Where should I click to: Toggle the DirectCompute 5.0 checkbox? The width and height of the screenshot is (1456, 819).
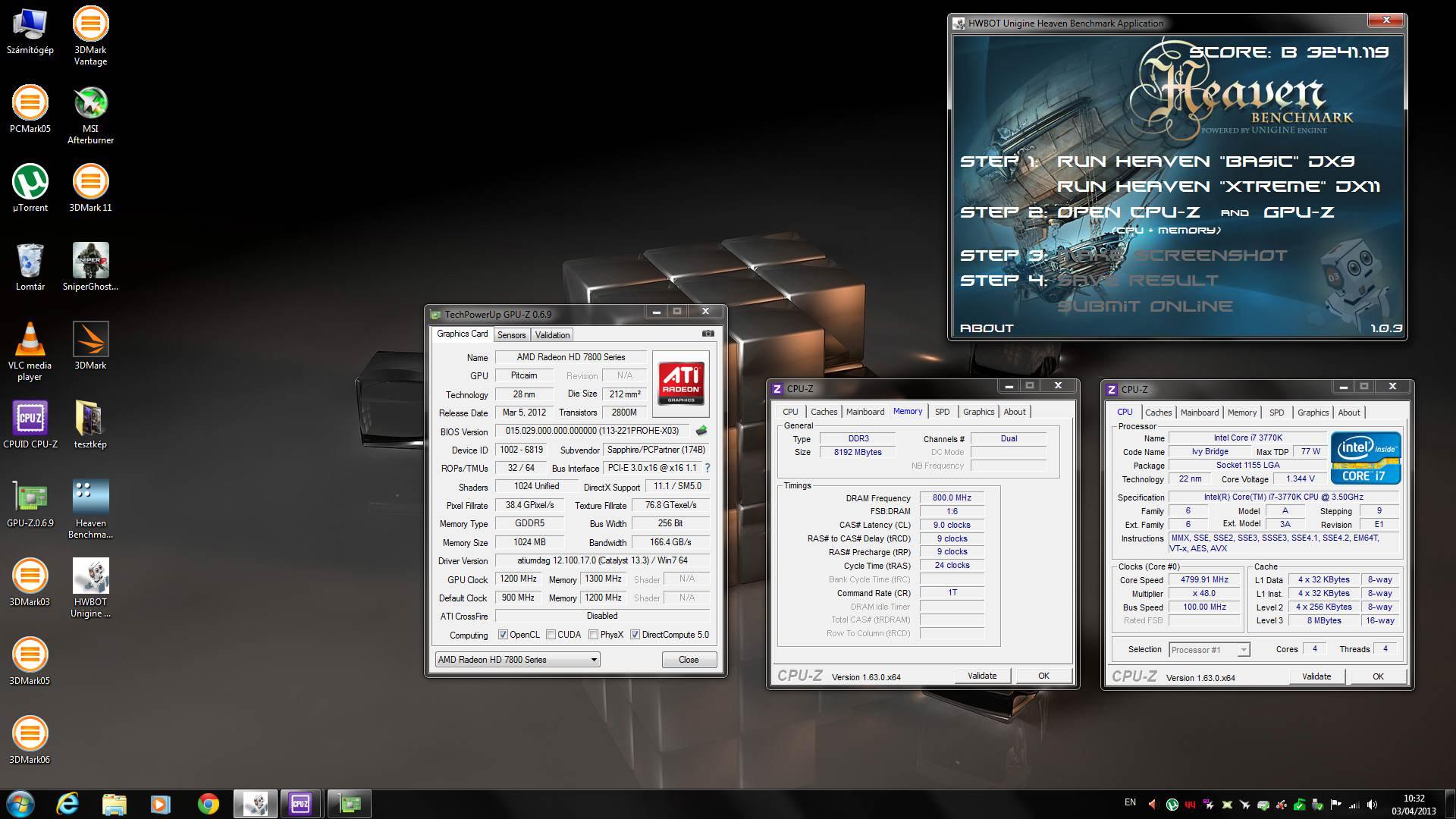click(635, 635)
